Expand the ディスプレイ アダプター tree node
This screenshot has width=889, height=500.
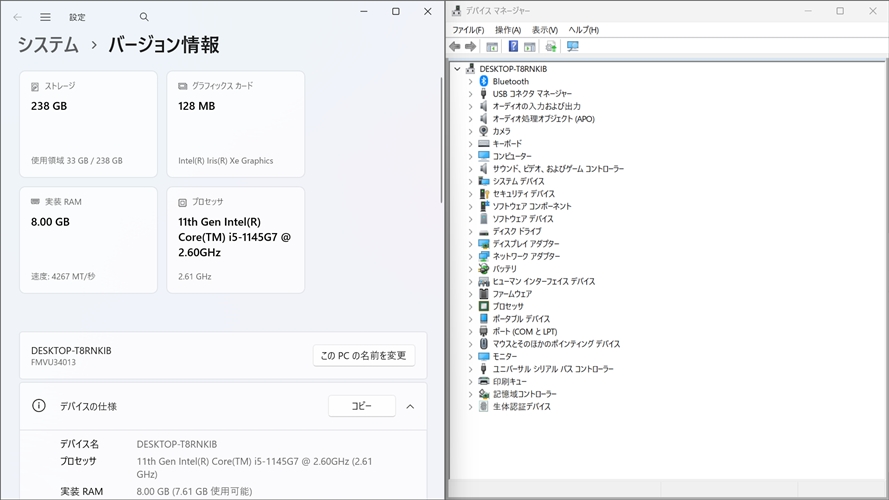tap(470, 244)
